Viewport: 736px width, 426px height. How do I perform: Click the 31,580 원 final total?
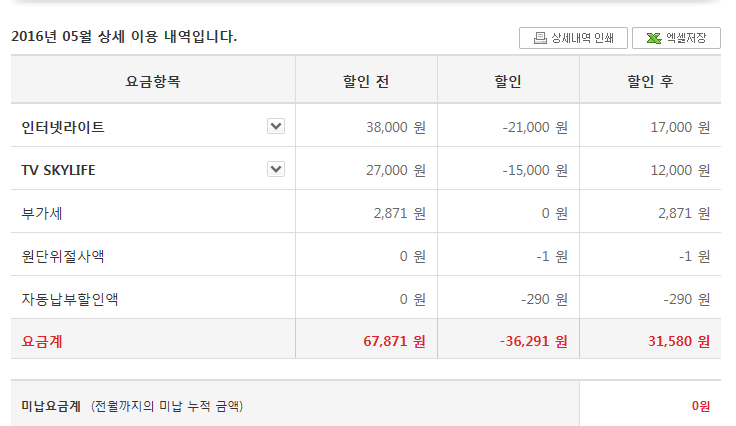coord(678,341)
